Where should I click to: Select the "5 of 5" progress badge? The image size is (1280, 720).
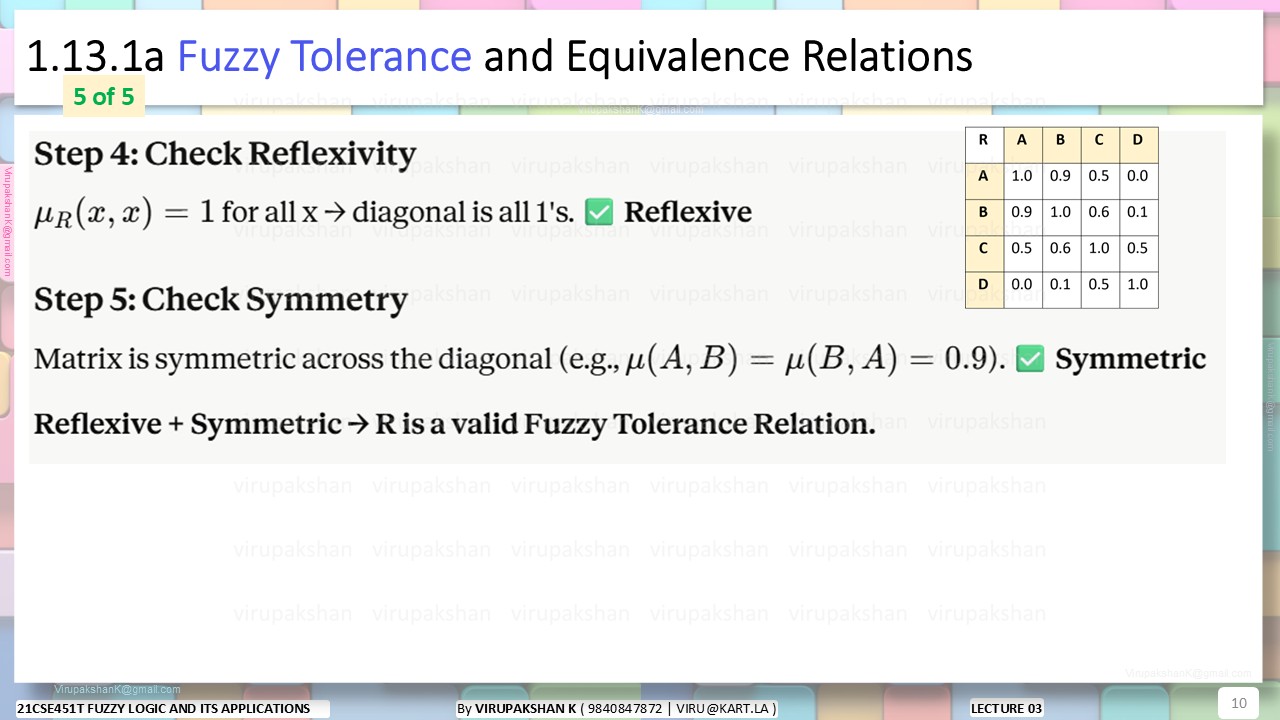click(x=104, y=97)
